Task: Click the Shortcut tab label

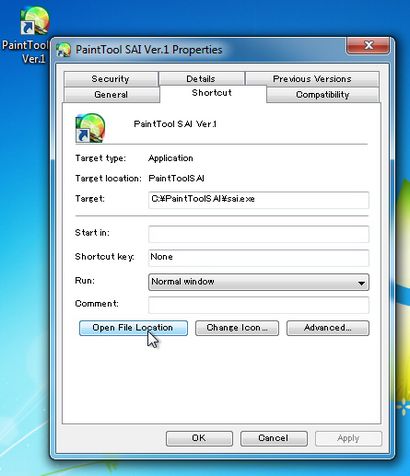Action: [x=212, y=93]
